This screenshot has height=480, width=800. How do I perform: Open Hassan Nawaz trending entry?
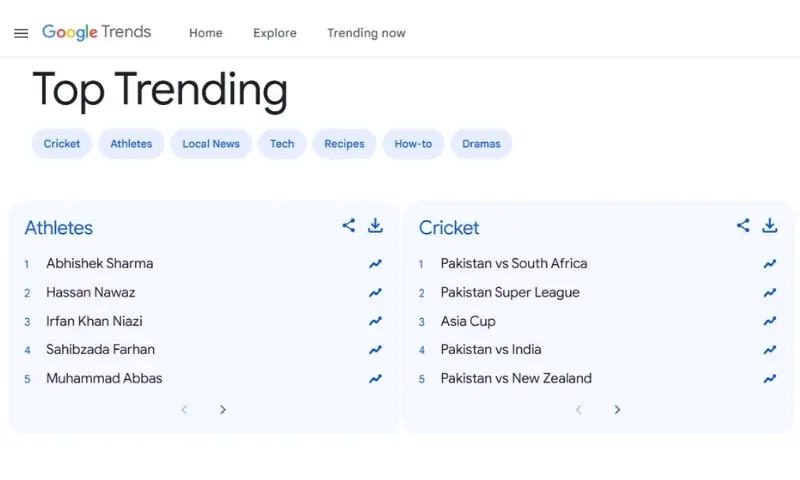click(90, 293)
